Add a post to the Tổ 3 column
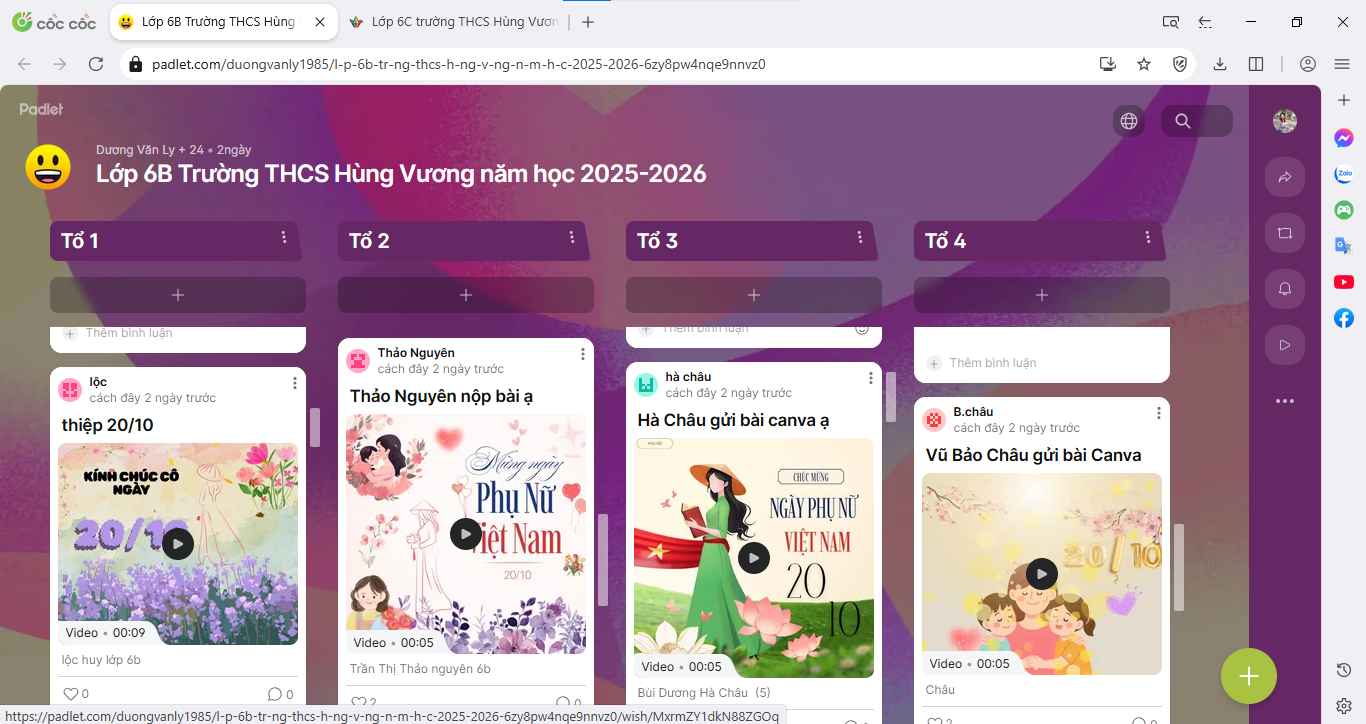Image resolution: width=1366 pixels, height=724 pixels. 754,295
